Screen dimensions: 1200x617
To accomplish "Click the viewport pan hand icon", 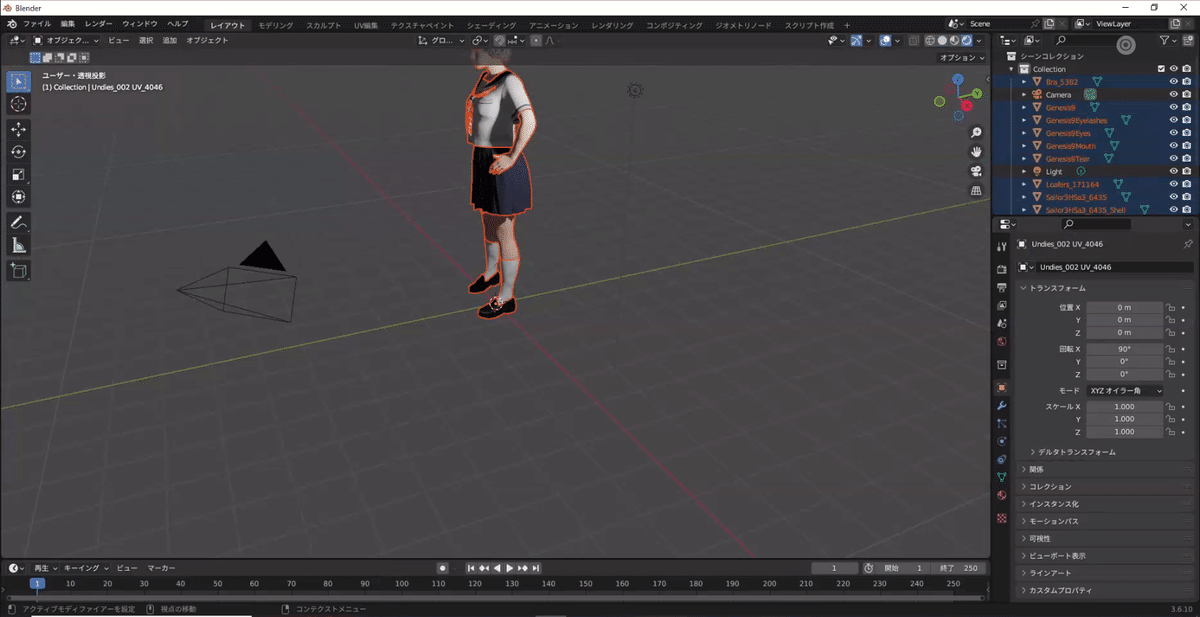I will tap(976, 152).
